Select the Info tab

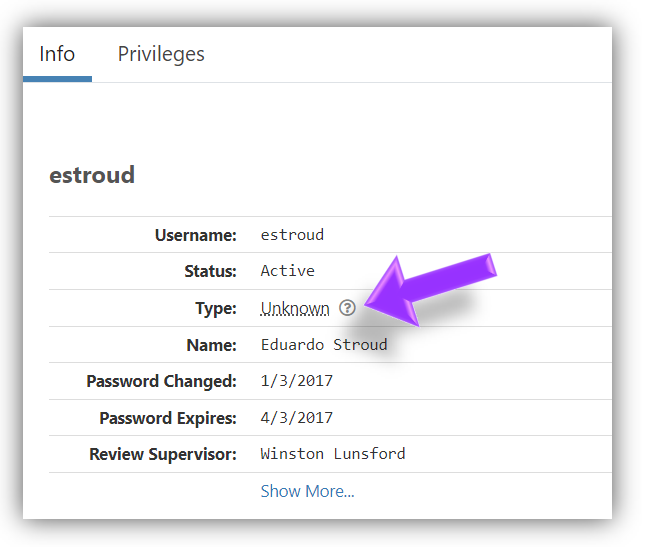(57, 54)
